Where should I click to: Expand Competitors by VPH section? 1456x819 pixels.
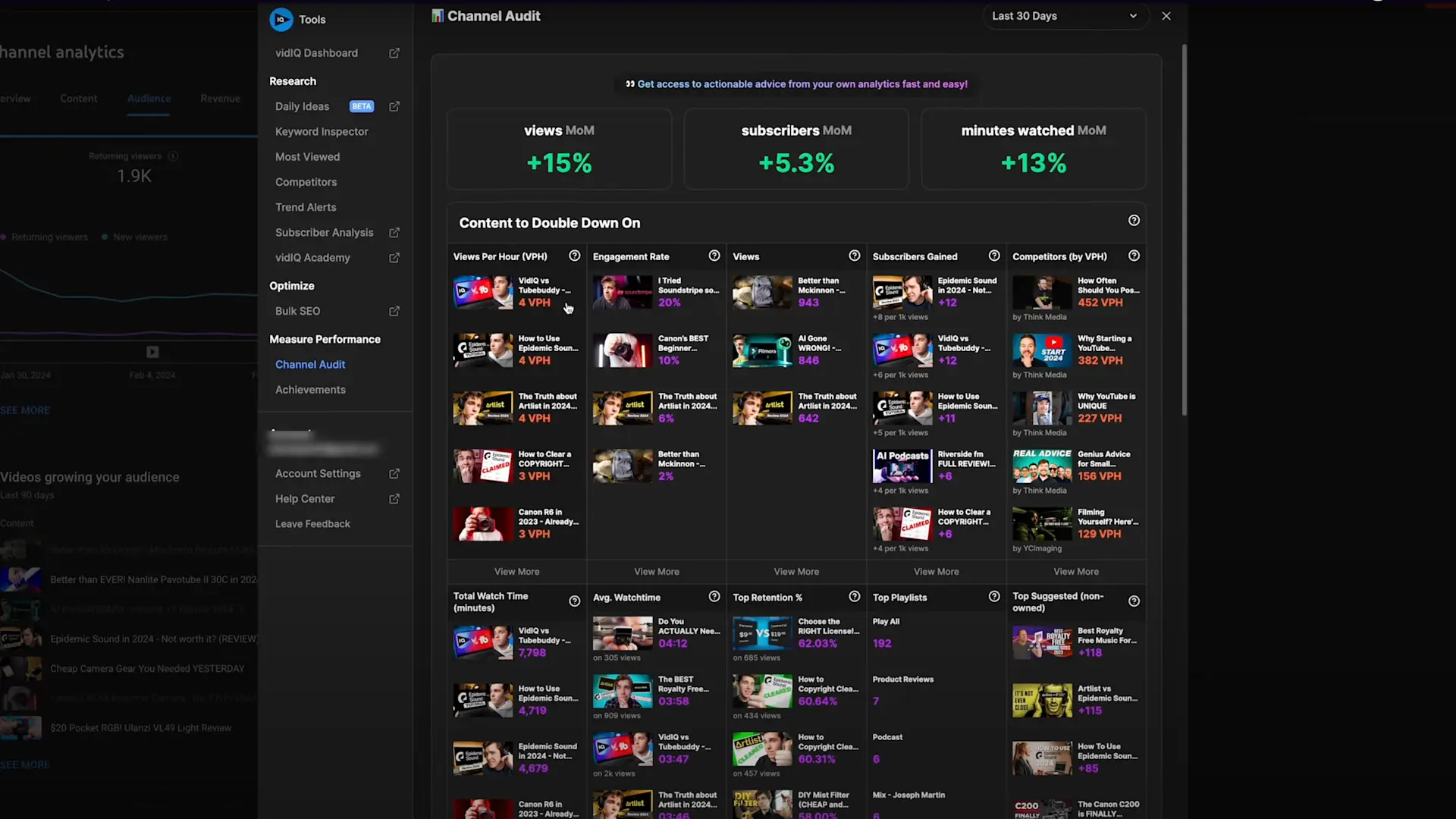[x=1076, y=571]
